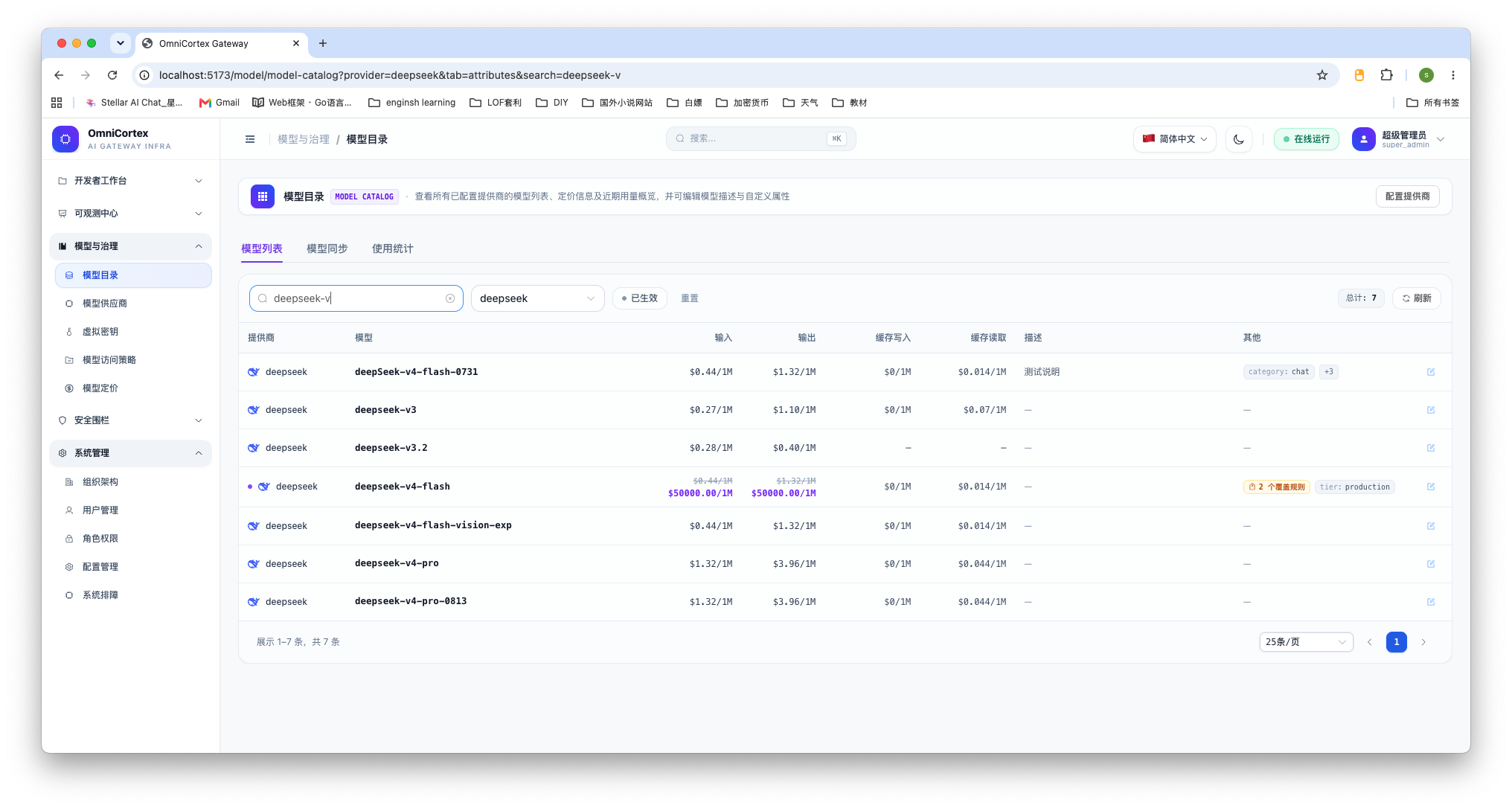Edit the deepseek-v4-flash row
The height and width of the screenshot is (808, 1512).
(x=1431, y=487)
